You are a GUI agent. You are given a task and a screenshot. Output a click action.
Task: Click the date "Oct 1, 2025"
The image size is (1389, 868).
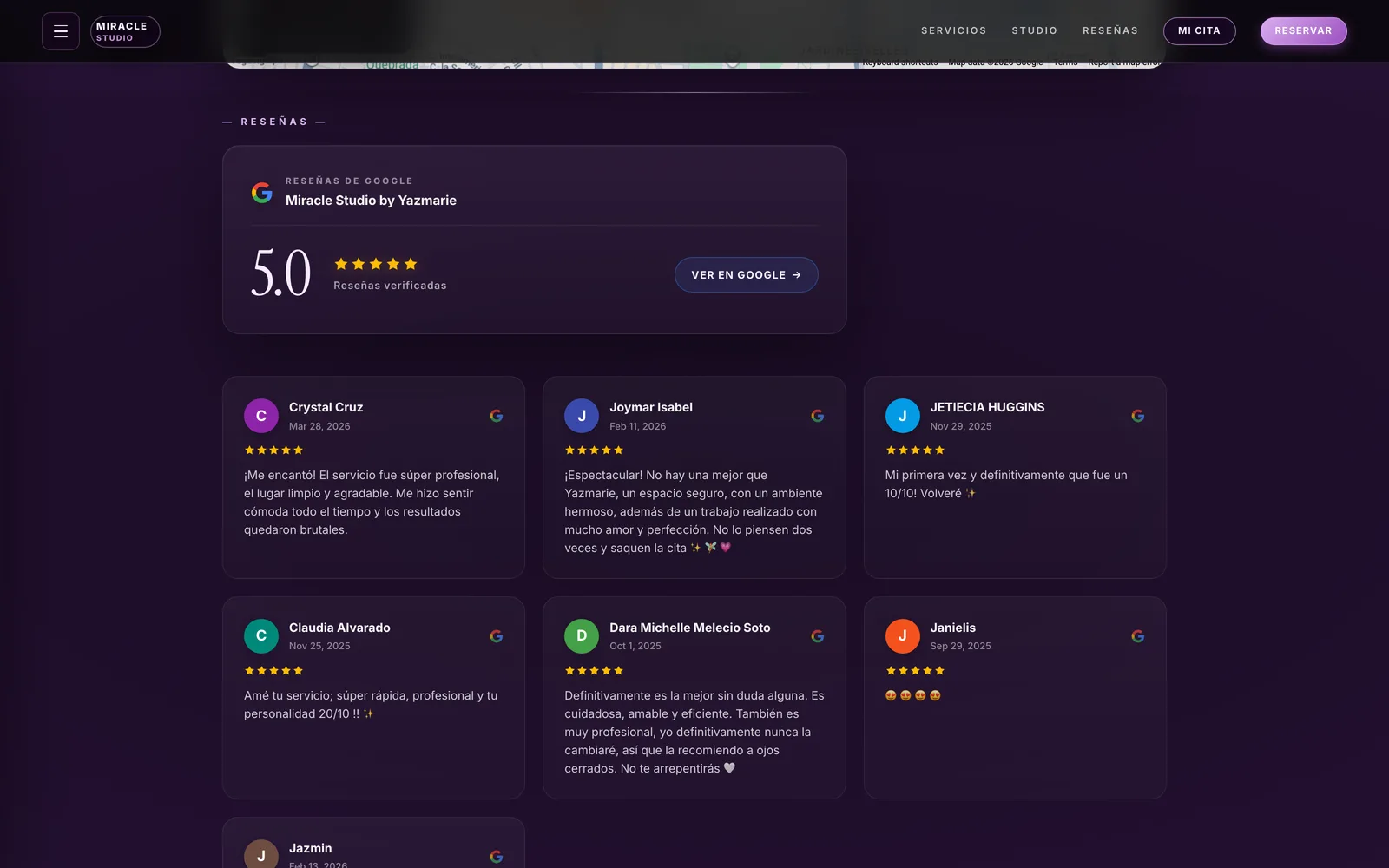click(635, 646)
